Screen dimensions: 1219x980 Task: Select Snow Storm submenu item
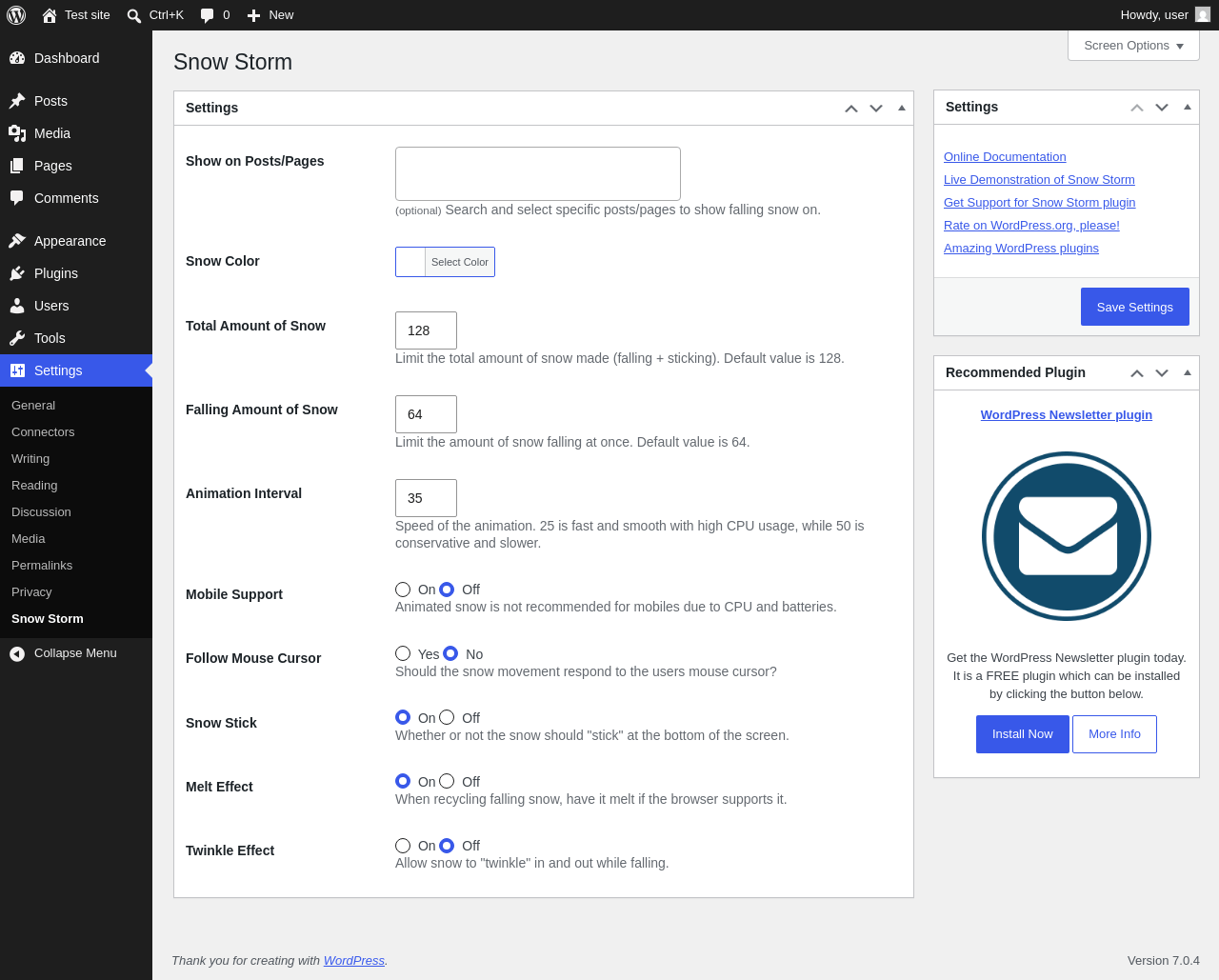pos(48,619)
